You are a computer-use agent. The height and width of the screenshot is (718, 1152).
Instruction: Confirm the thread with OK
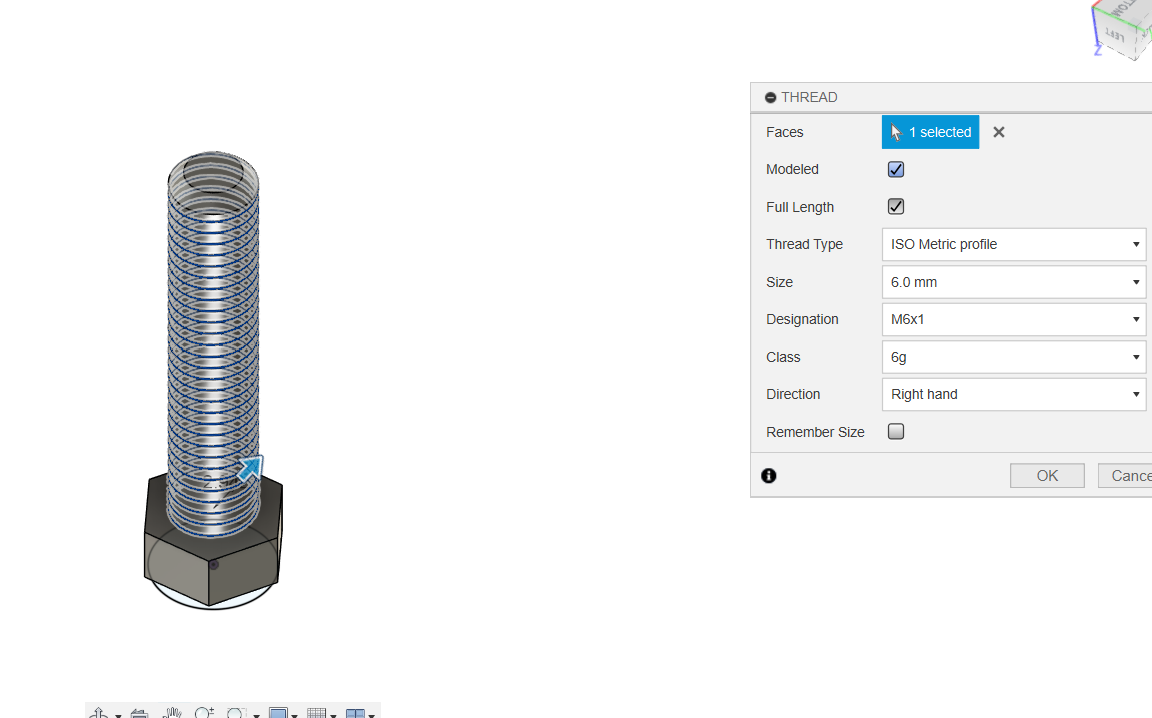pyautogui.click(x=1047, y=475)
